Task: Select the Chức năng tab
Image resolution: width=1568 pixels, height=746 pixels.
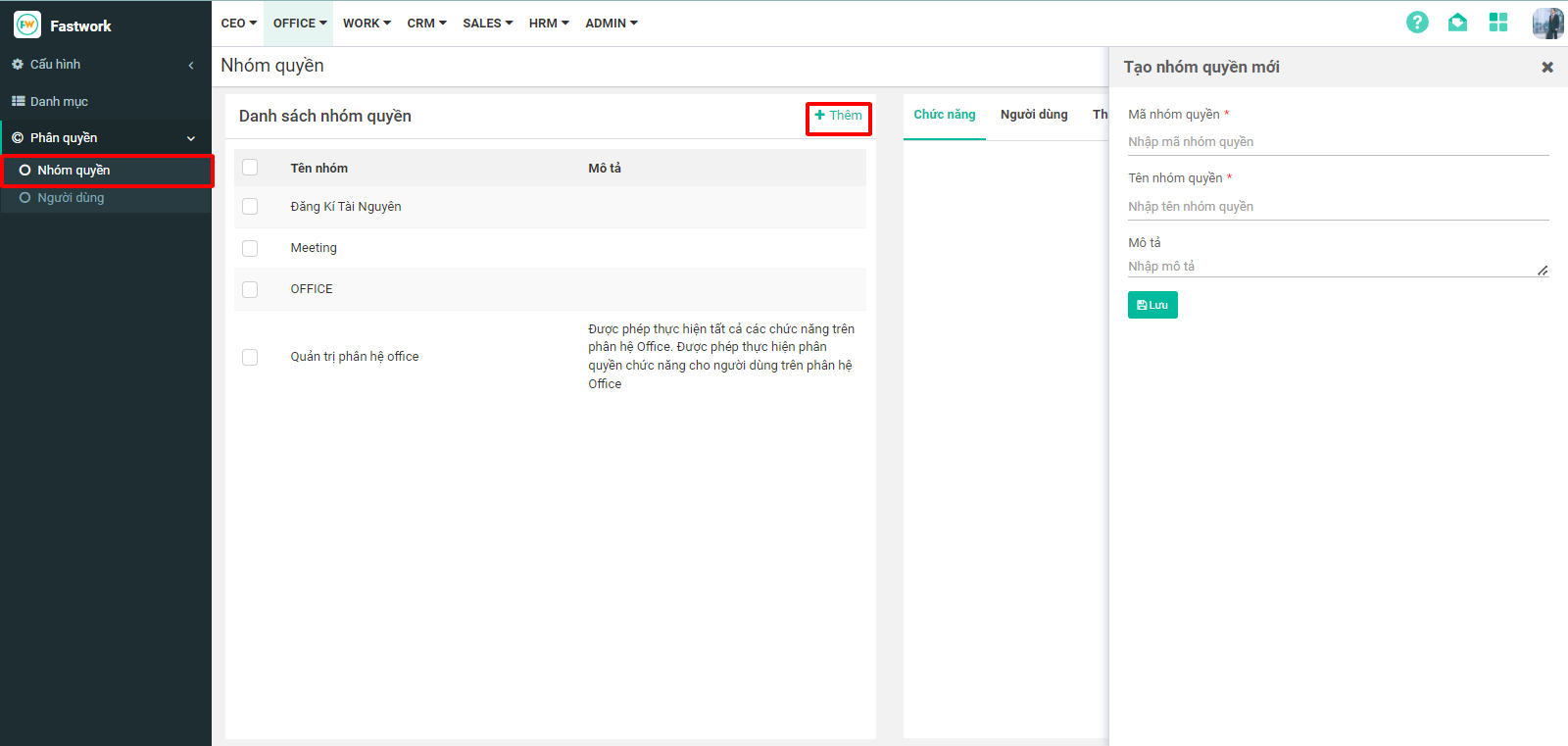Action: (944, 115)
